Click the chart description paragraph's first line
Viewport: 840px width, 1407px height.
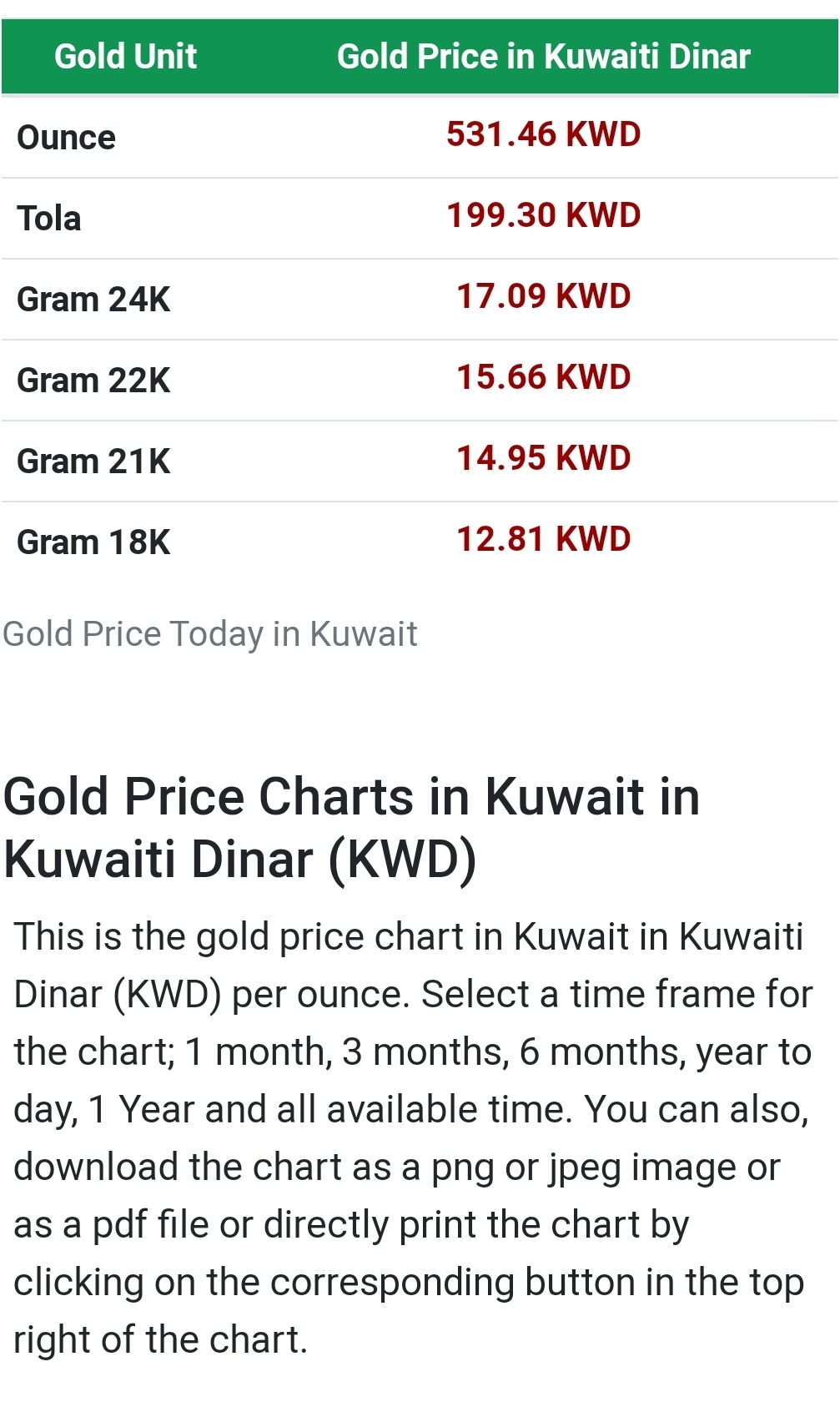409,936
